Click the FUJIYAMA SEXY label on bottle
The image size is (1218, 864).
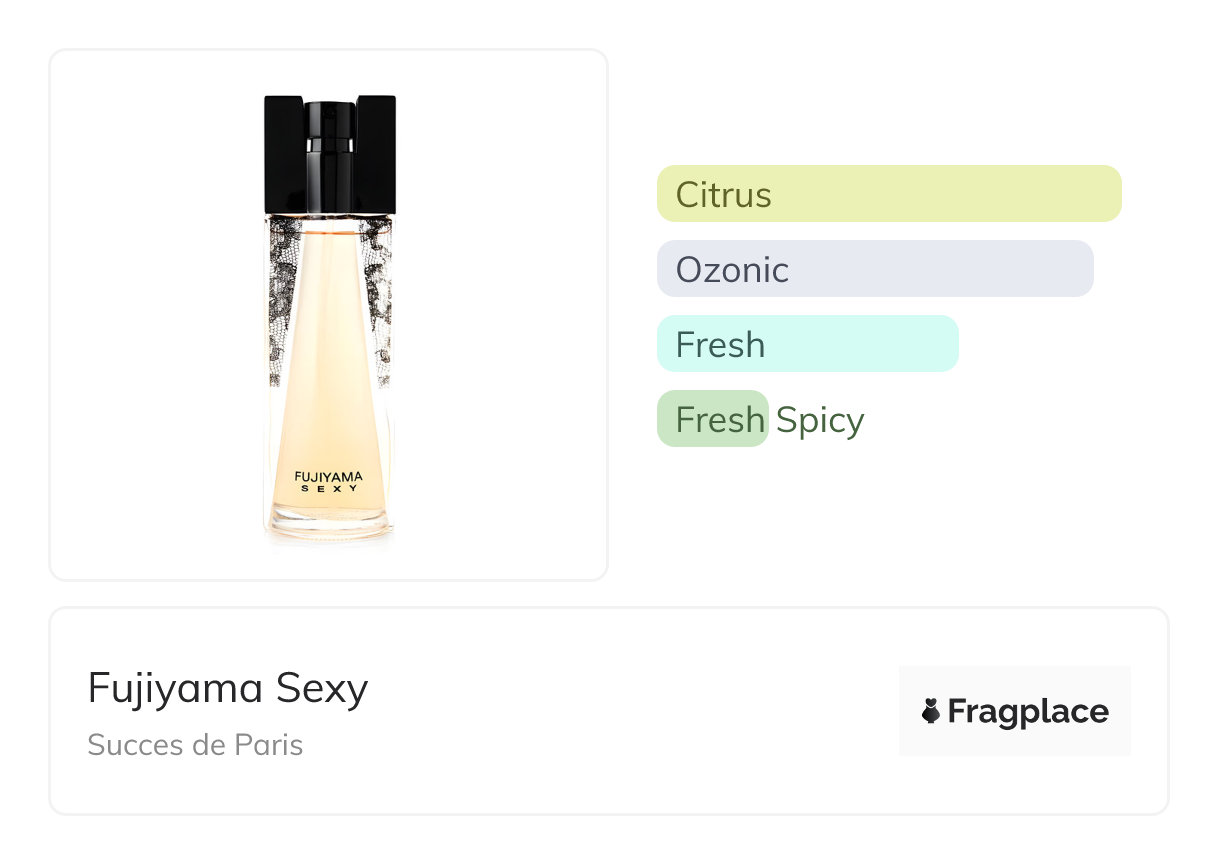(329, 481)
